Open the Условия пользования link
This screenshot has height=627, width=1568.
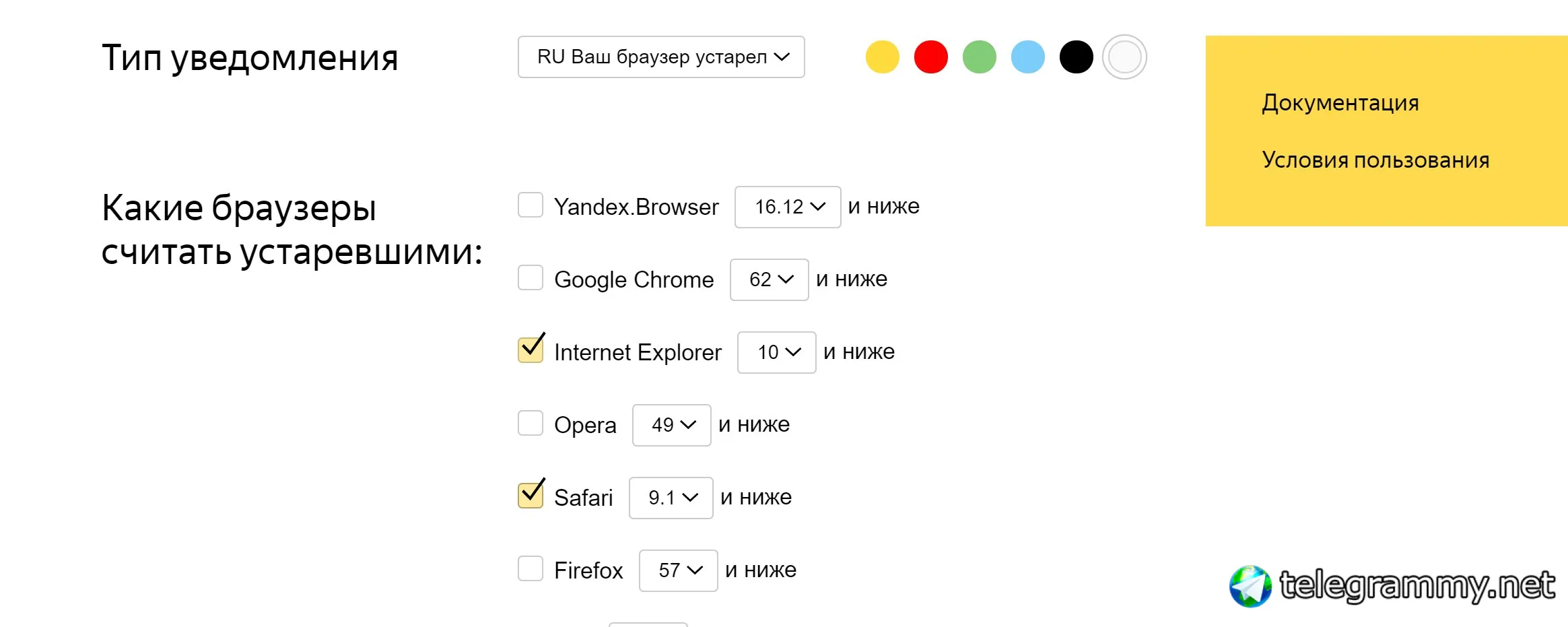point(1375,160)
